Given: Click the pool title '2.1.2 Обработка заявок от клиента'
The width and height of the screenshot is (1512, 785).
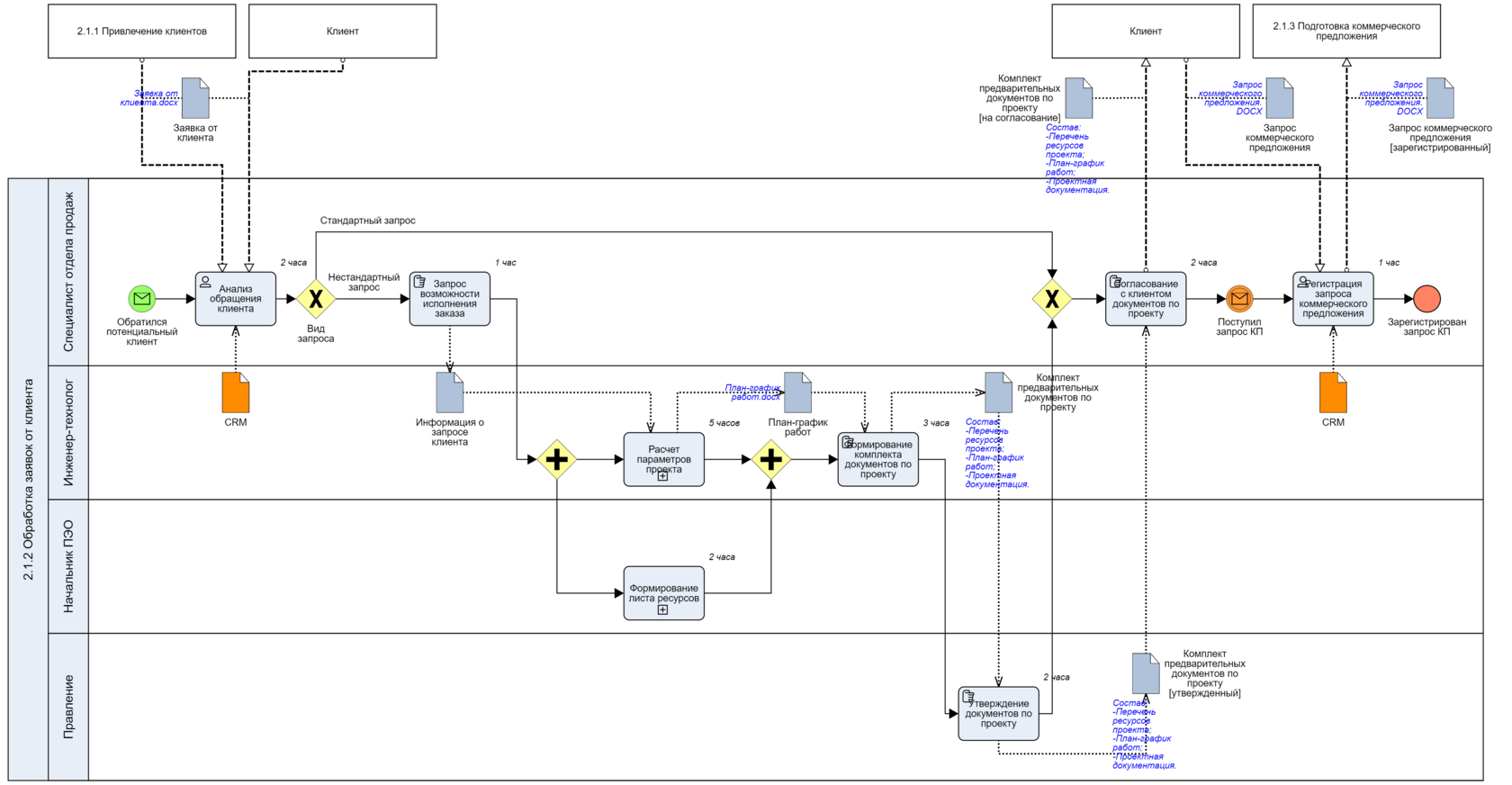Looking at the screenshot, I should coord(28,479).
